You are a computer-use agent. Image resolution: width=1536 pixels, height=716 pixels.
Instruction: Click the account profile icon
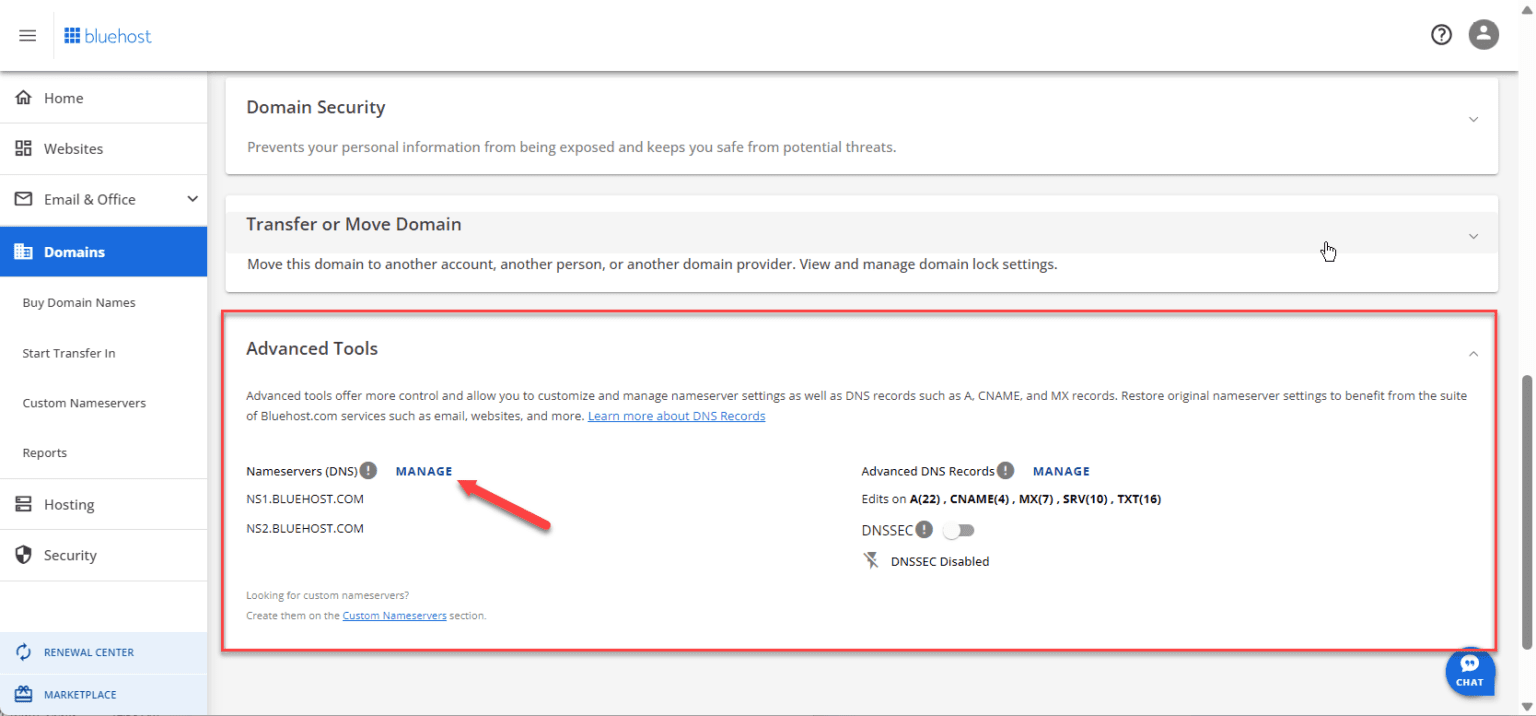(x=1483, y=34)
